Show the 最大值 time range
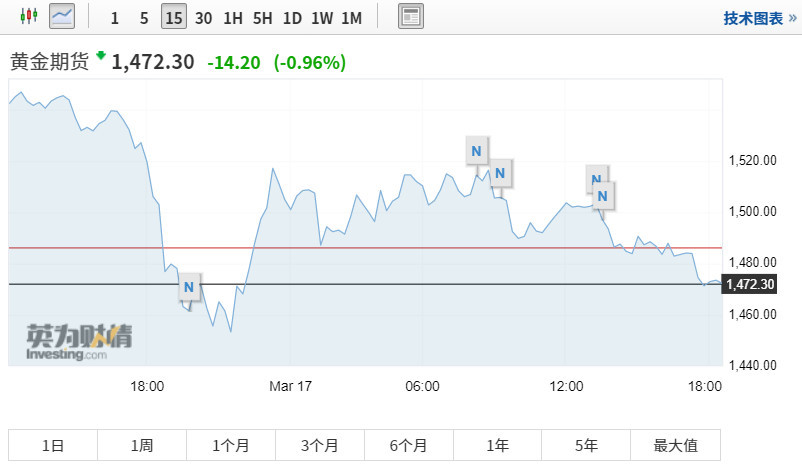Viewport: 802px width, 473px height. pyautogui.click(x=675, y=446)
